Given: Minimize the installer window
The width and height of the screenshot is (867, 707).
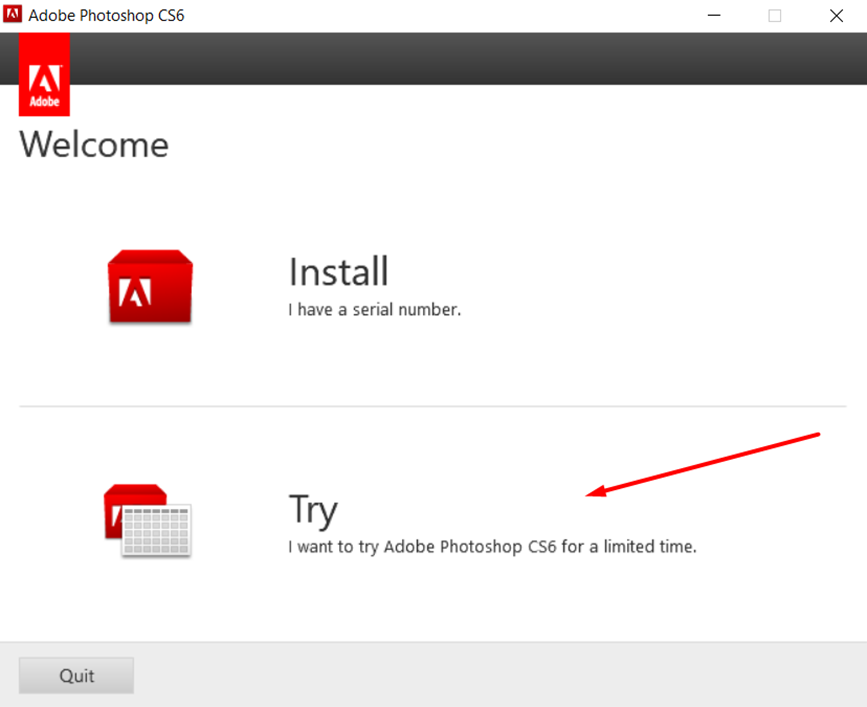Looking at the screenshot, I should (714, 15).
